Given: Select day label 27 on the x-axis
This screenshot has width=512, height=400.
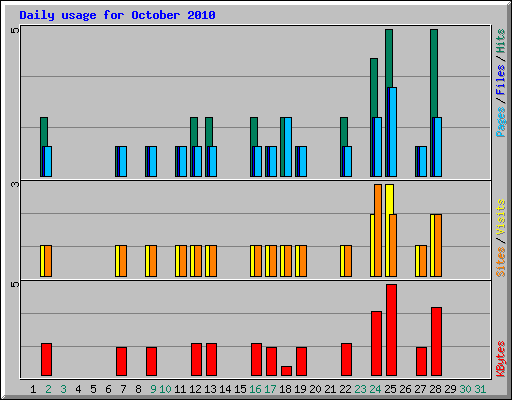Looking at the screenshot, I should [420, 389].
